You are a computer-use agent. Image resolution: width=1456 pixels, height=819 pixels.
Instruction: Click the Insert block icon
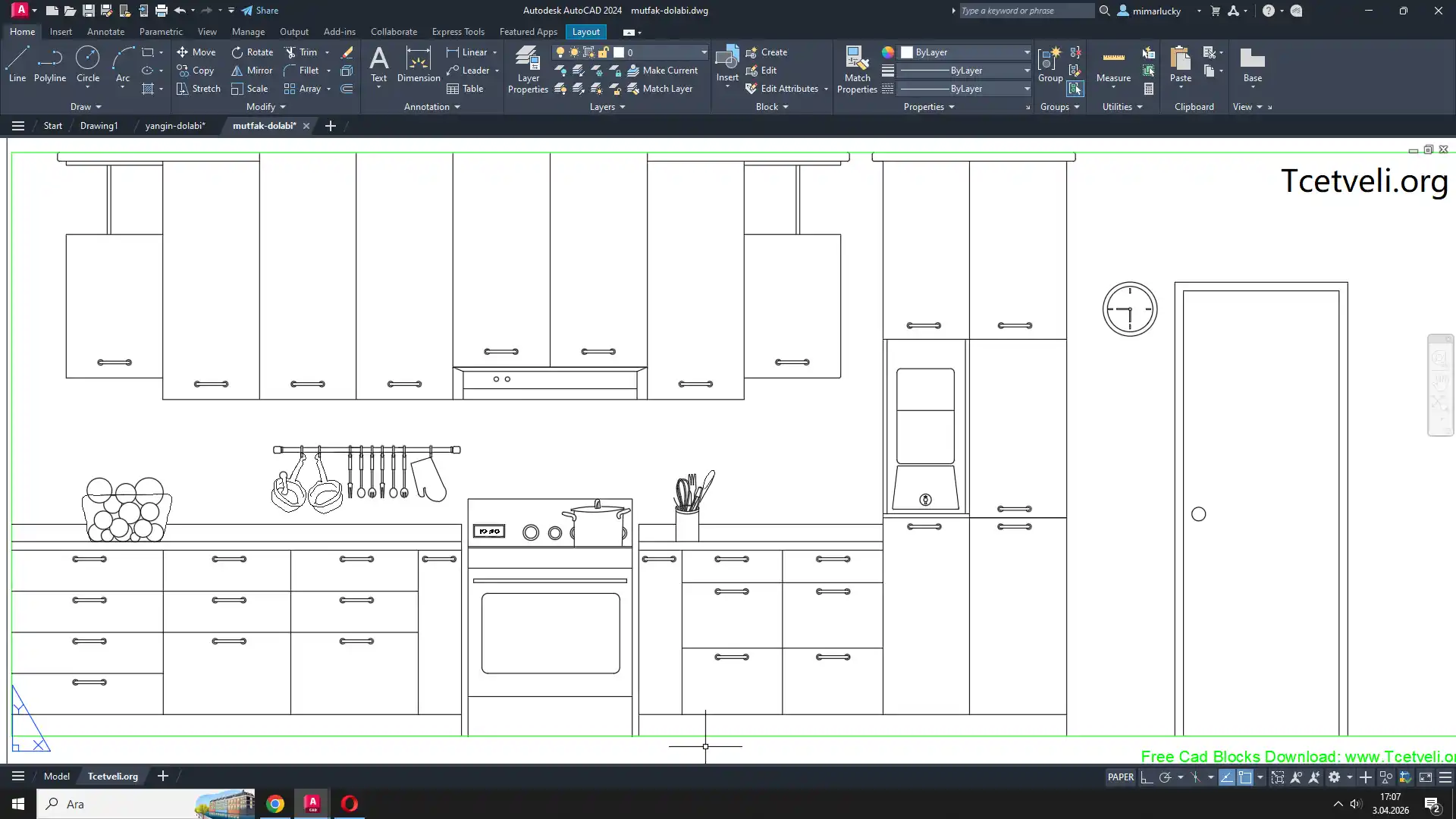point(726,58)
